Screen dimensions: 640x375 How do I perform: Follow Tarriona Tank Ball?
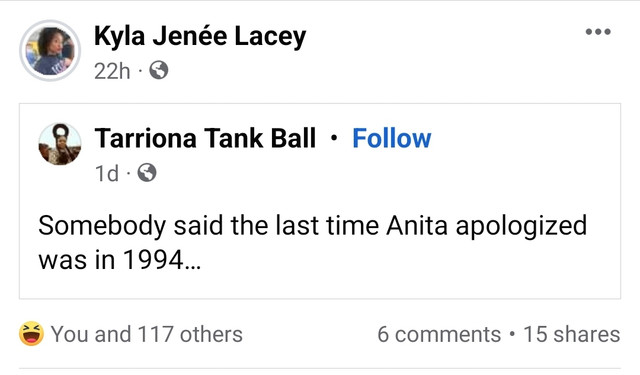coord(391,138)
